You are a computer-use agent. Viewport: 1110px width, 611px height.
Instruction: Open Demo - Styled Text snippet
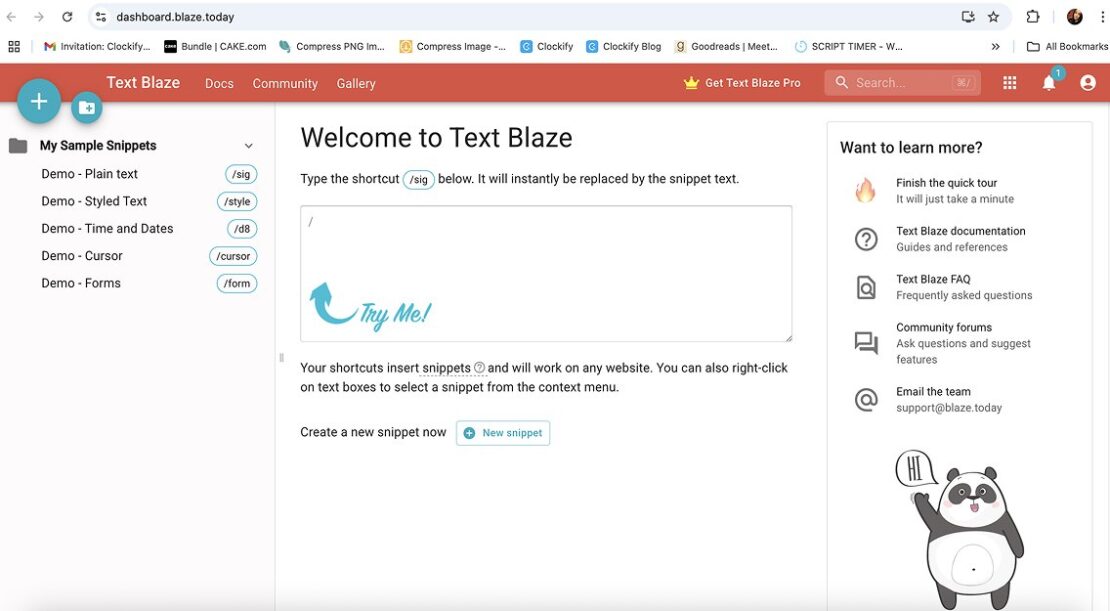point(94,201)
